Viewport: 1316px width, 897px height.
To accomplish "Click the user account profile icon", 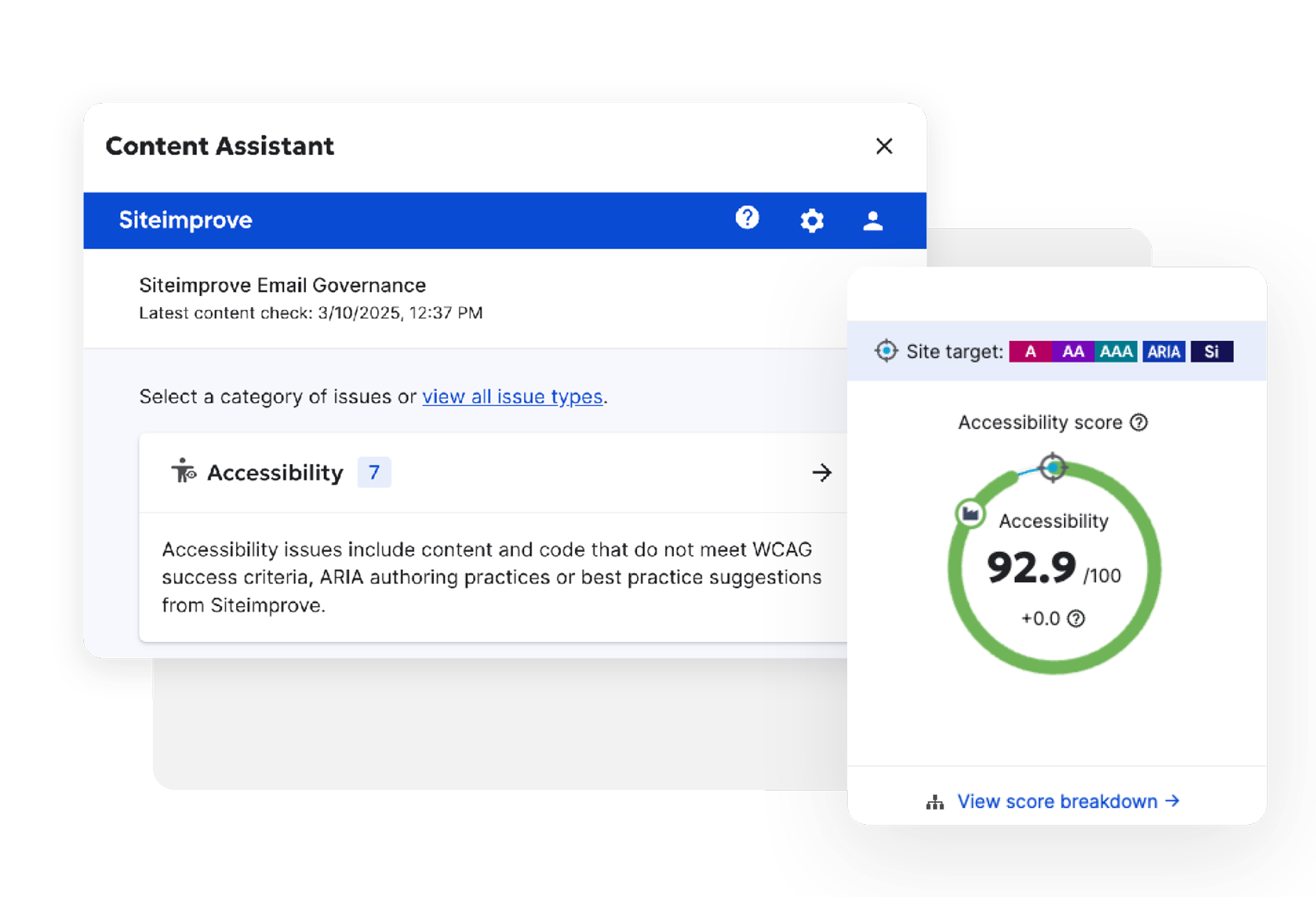I will [873, 221].
